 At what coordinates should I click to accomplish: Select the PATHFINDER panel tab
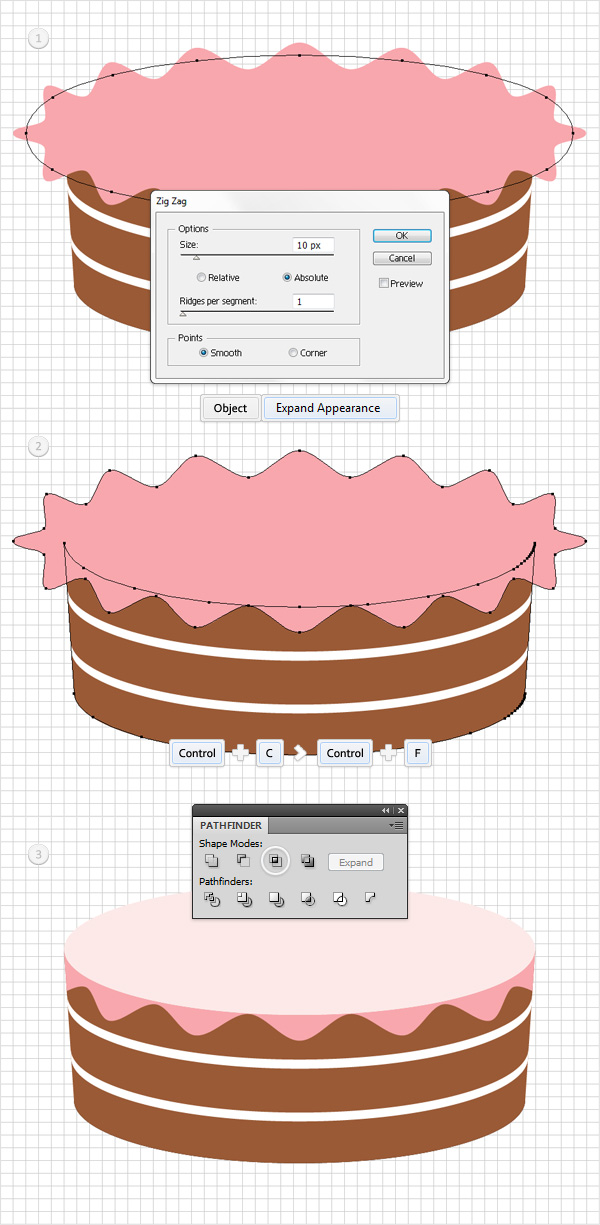[230, 826]
